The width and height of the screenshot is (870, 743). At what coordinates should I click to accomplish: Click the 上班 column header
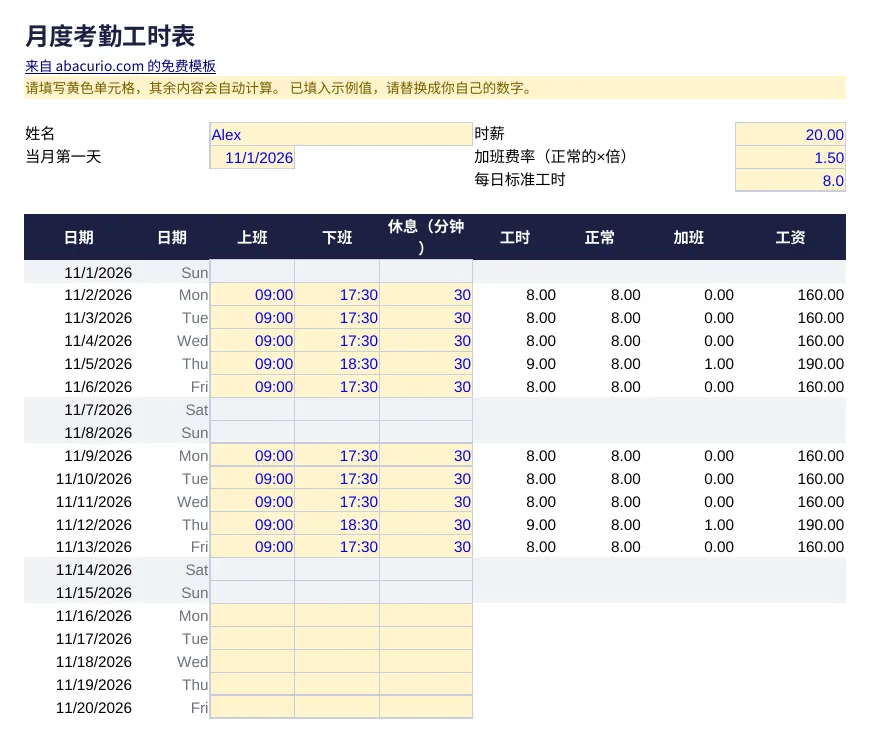(x=252, y=237)
